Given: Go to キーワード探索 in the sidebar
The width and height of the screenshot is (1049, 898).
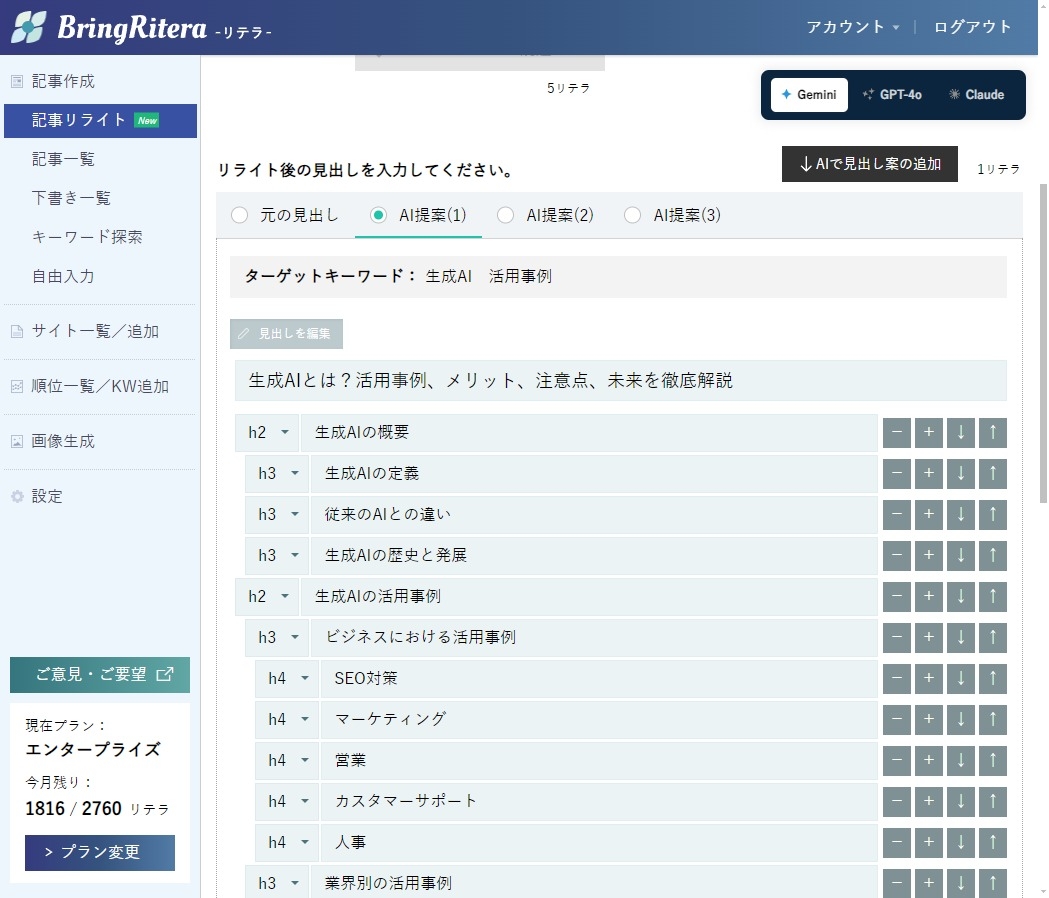Looking at the screenshot, I should (x=87, y=237).
